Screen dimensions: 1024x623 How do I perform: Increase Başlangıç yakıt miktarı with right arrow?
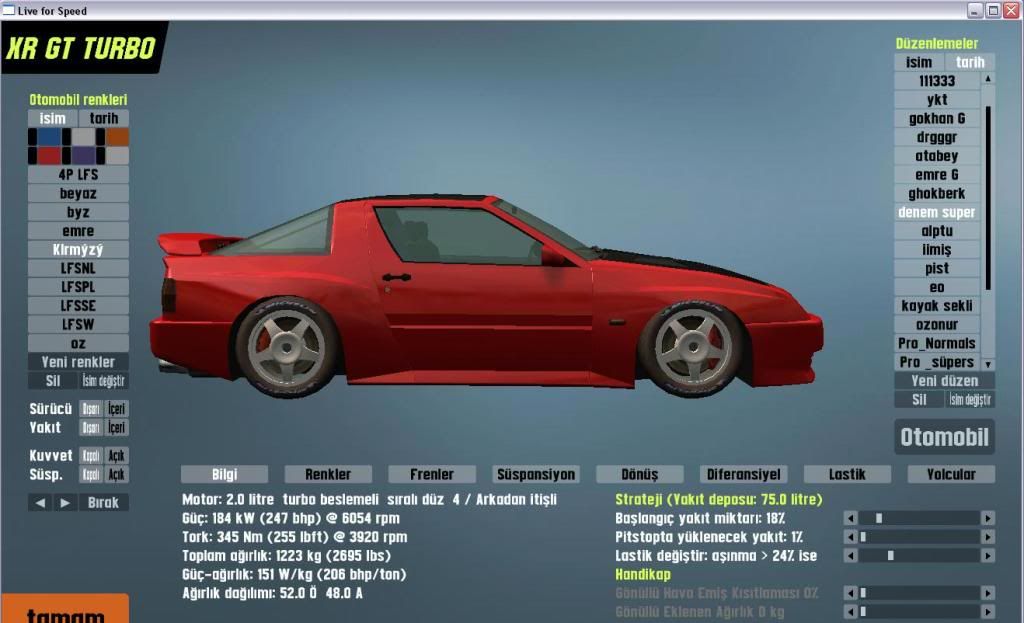(x=987, y=519)
